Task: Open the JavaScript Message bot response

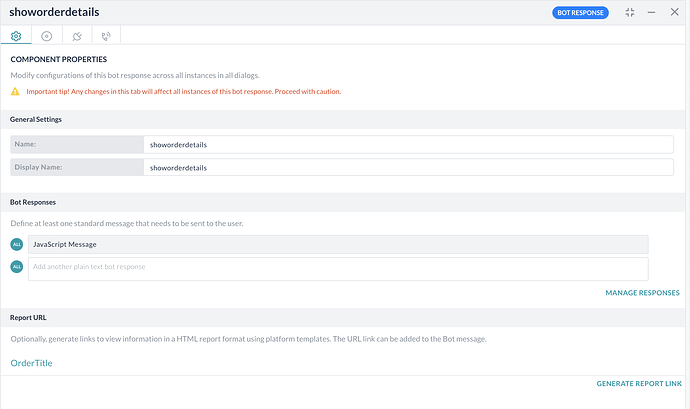Action: pos(338,244)
